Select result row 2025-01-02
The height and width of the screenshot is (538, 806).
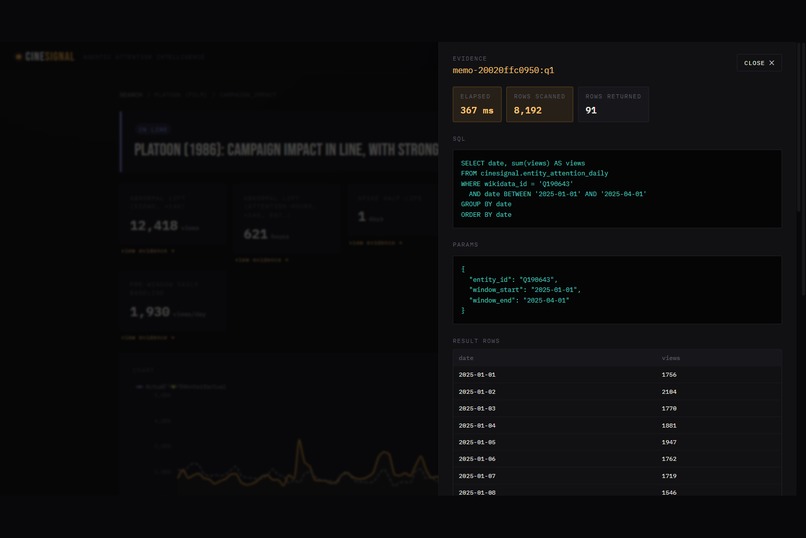pos(617,392)
